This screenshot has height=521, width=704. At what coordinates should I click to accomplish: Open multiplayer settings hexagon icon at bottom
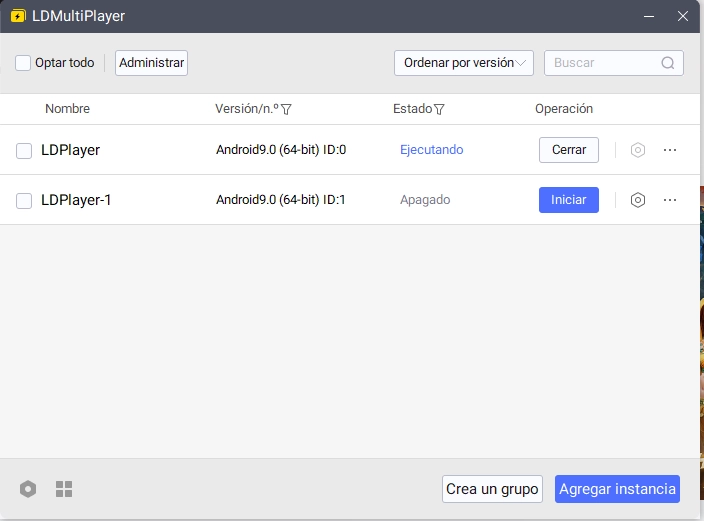coord(28,489)
